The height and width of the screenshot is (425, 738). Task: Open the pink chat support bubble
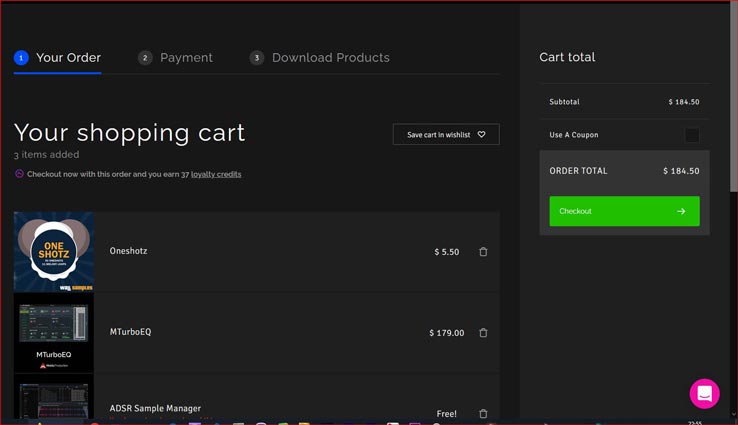[x=704, y=393]
